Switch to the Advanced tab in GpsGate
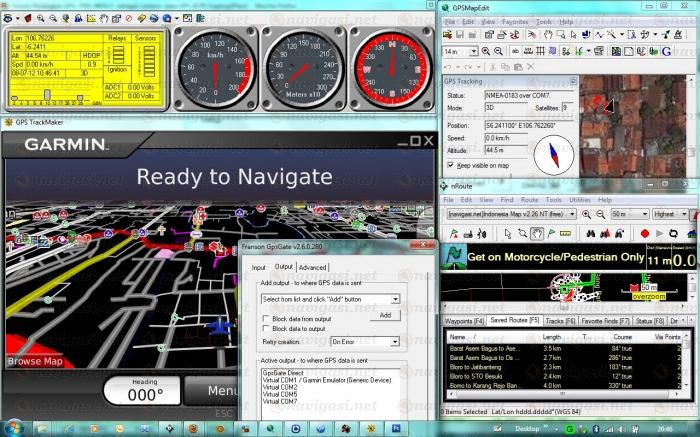This screenshot has height=437, width=700. 313,267
